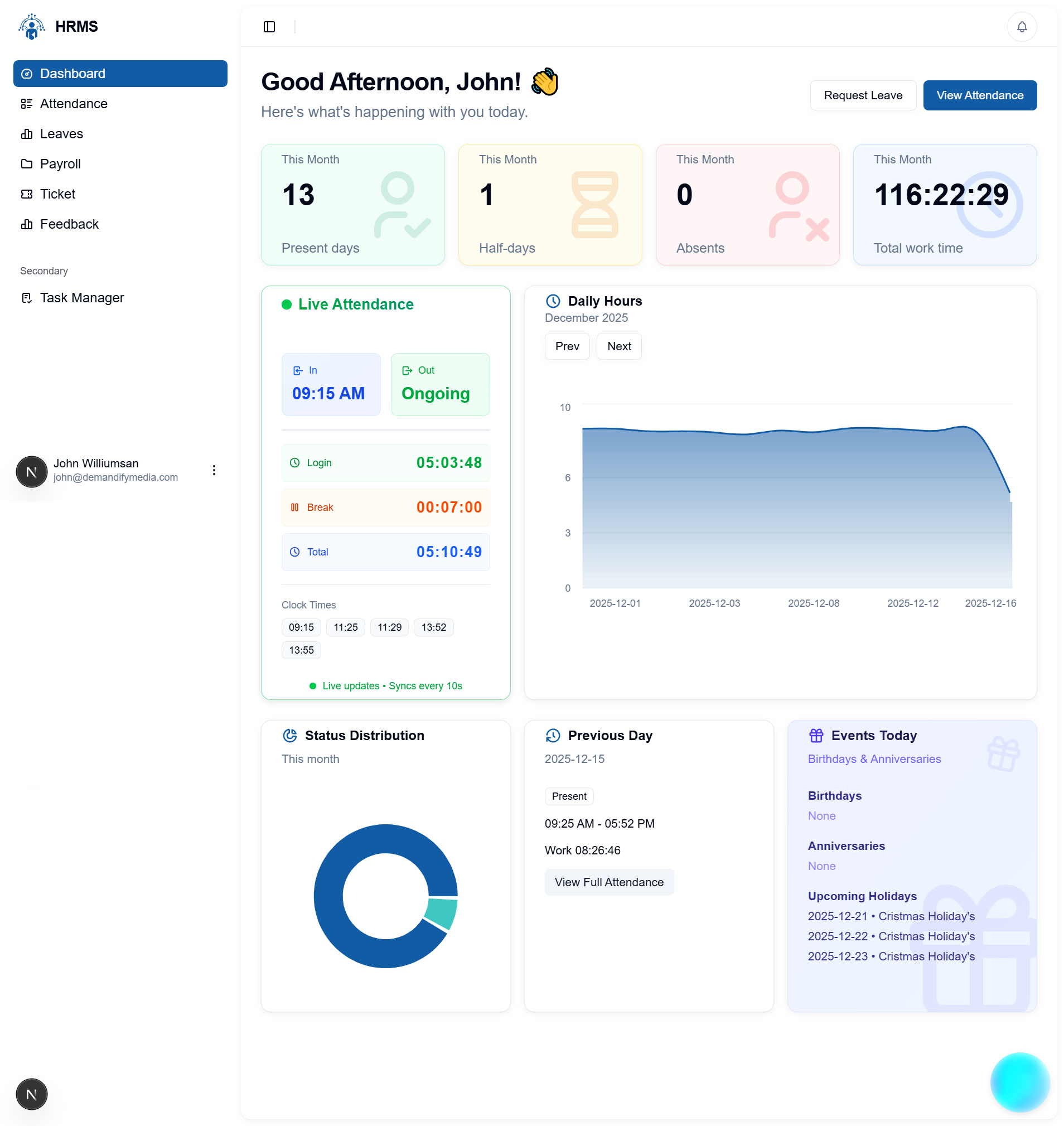Click the clock icon beside Daily Hours

point(553,301)
